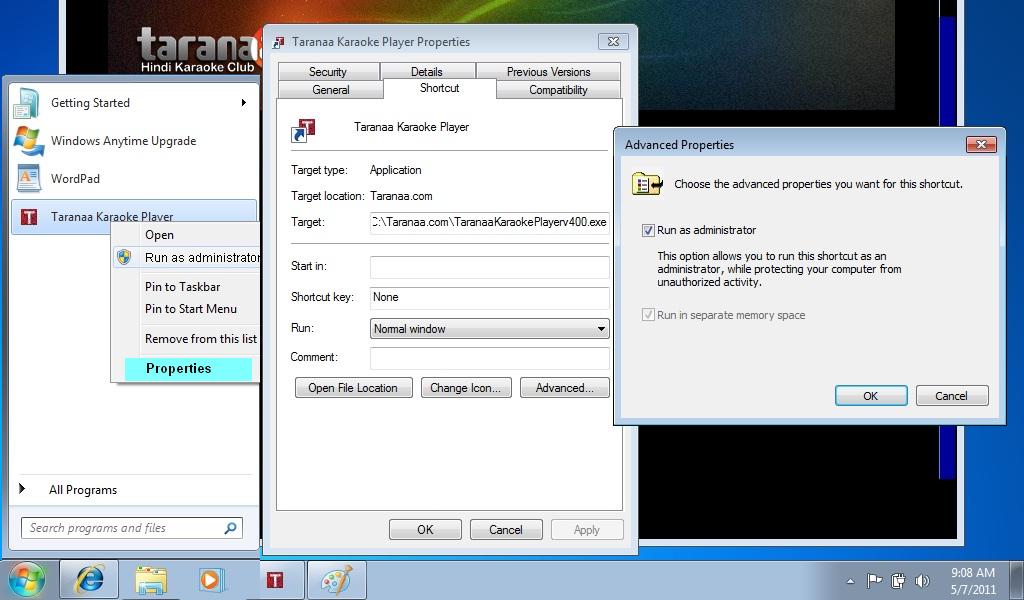Viewport: 1024px width, 600px height.
Task: Show hidden system tray icons
Action: coord(850,581)
